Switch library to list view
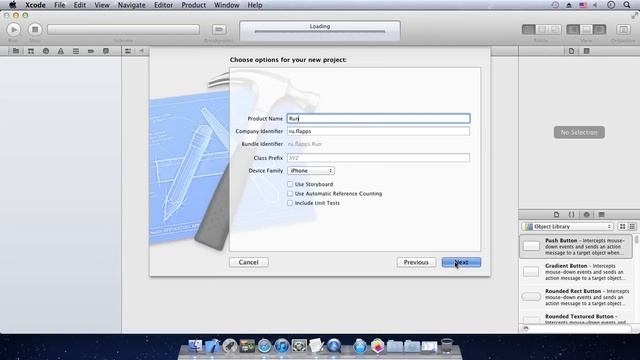 click(632, 227)
